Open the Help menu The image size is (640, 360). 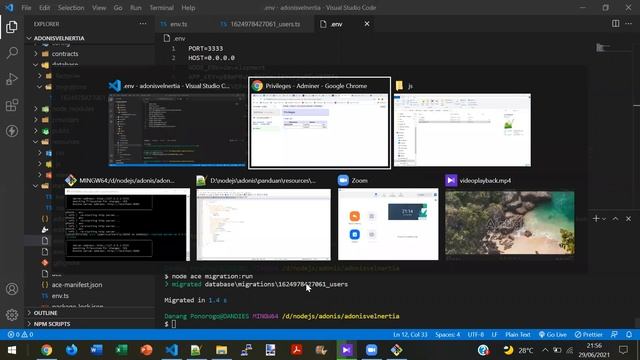(x=188, y=8)
